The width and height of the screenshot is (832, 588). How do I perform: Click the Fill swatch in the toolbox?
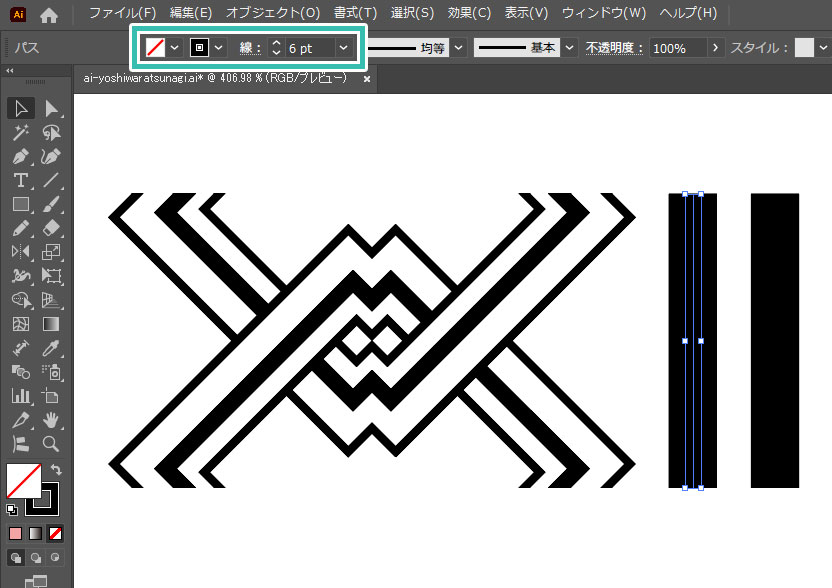(x=23, y=481)
